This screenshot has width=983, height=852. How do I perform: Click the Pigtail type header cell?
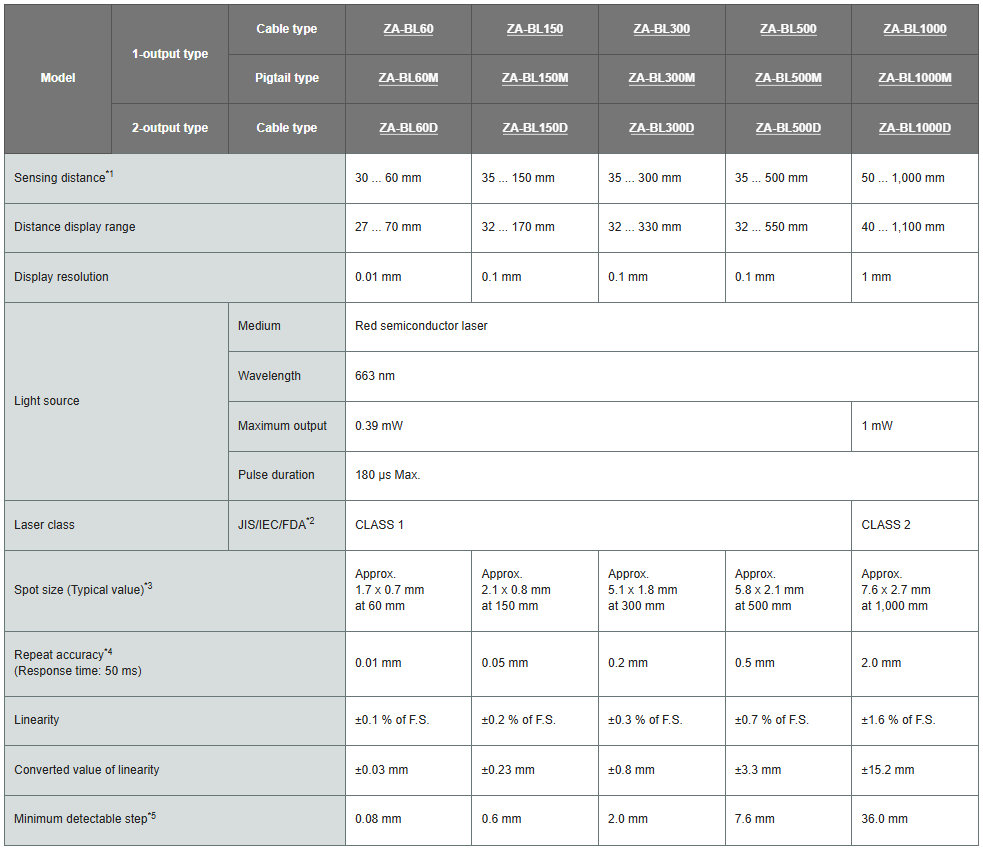click(286, 78)
